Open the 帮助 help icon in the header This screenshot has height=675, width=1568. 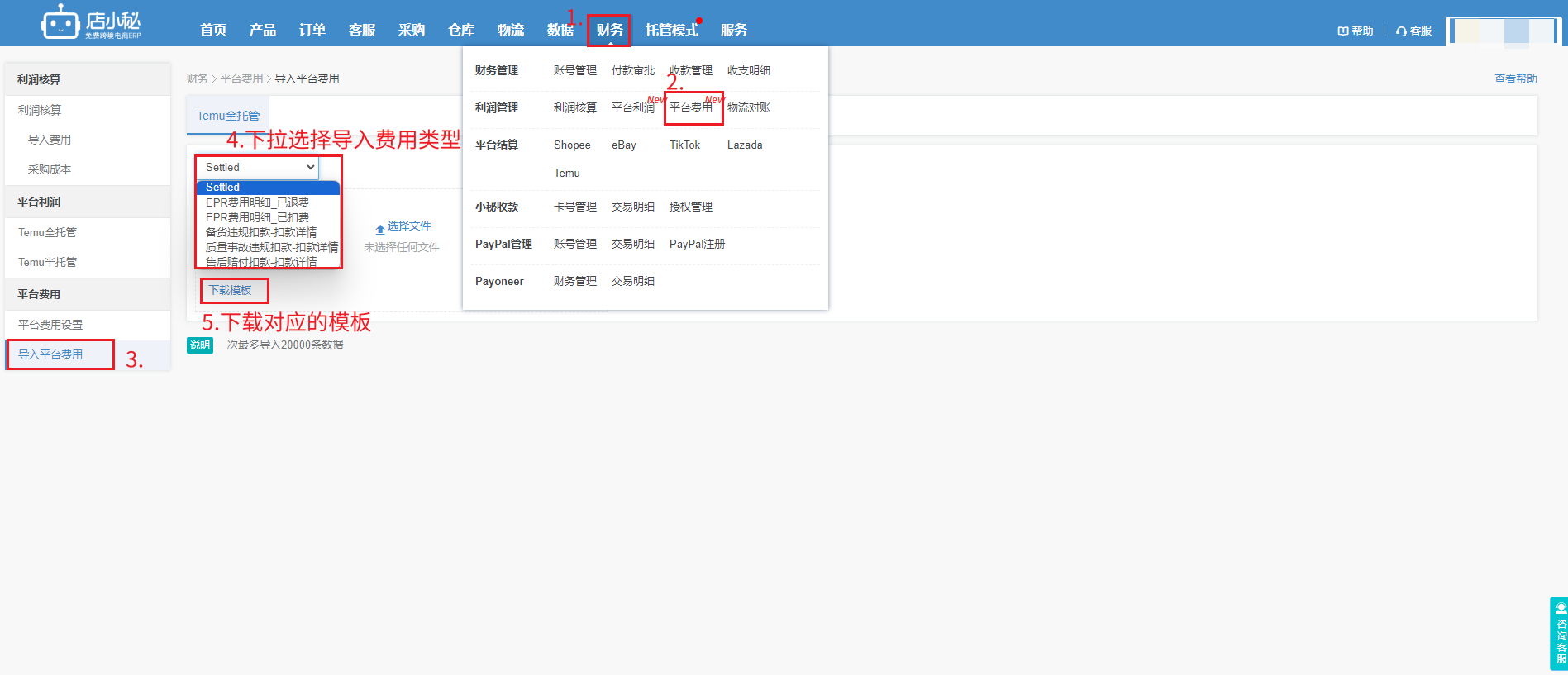pyautogui.click(x=1356, y=31)
